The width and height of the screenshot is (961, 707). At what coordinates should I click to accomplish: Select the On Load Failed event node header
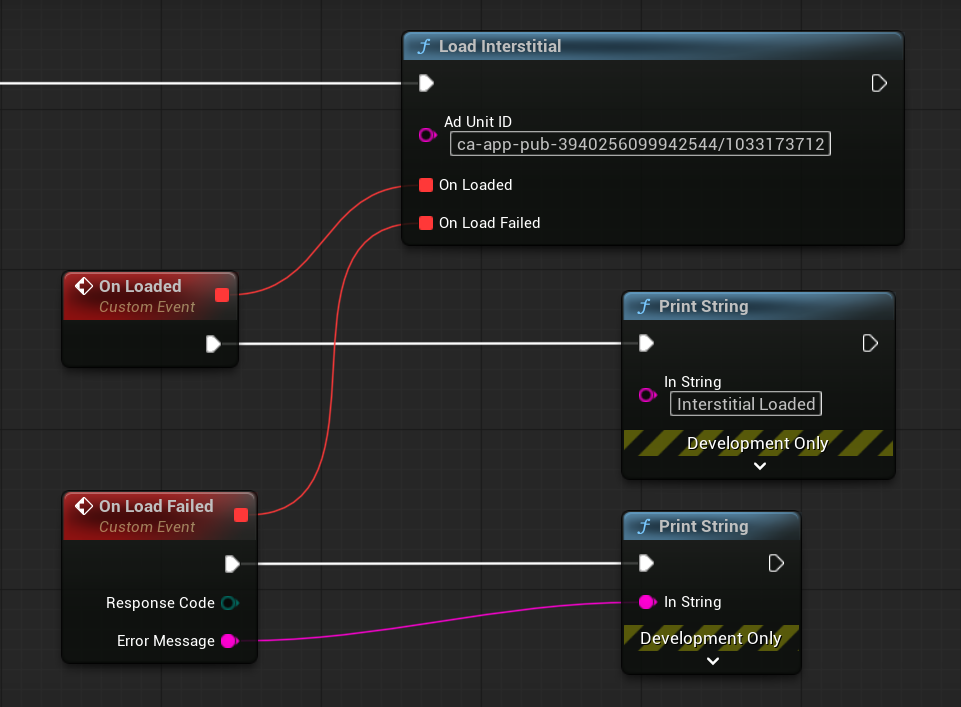159,516
